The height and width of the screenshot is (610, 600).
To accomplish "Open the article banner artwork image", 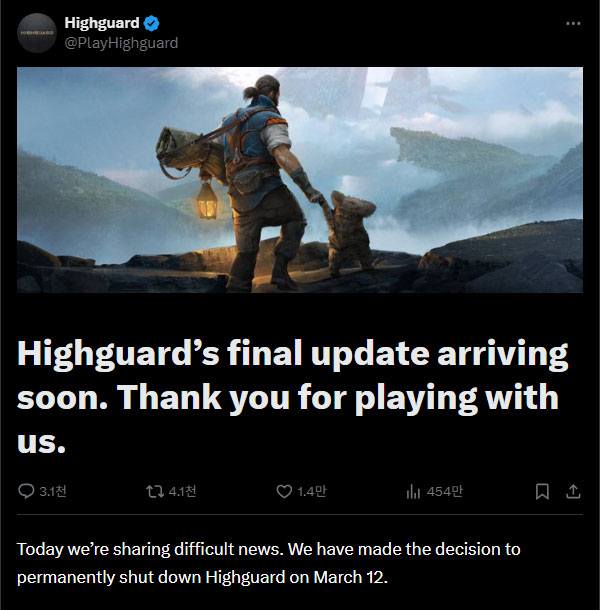I will coord(300,180).
